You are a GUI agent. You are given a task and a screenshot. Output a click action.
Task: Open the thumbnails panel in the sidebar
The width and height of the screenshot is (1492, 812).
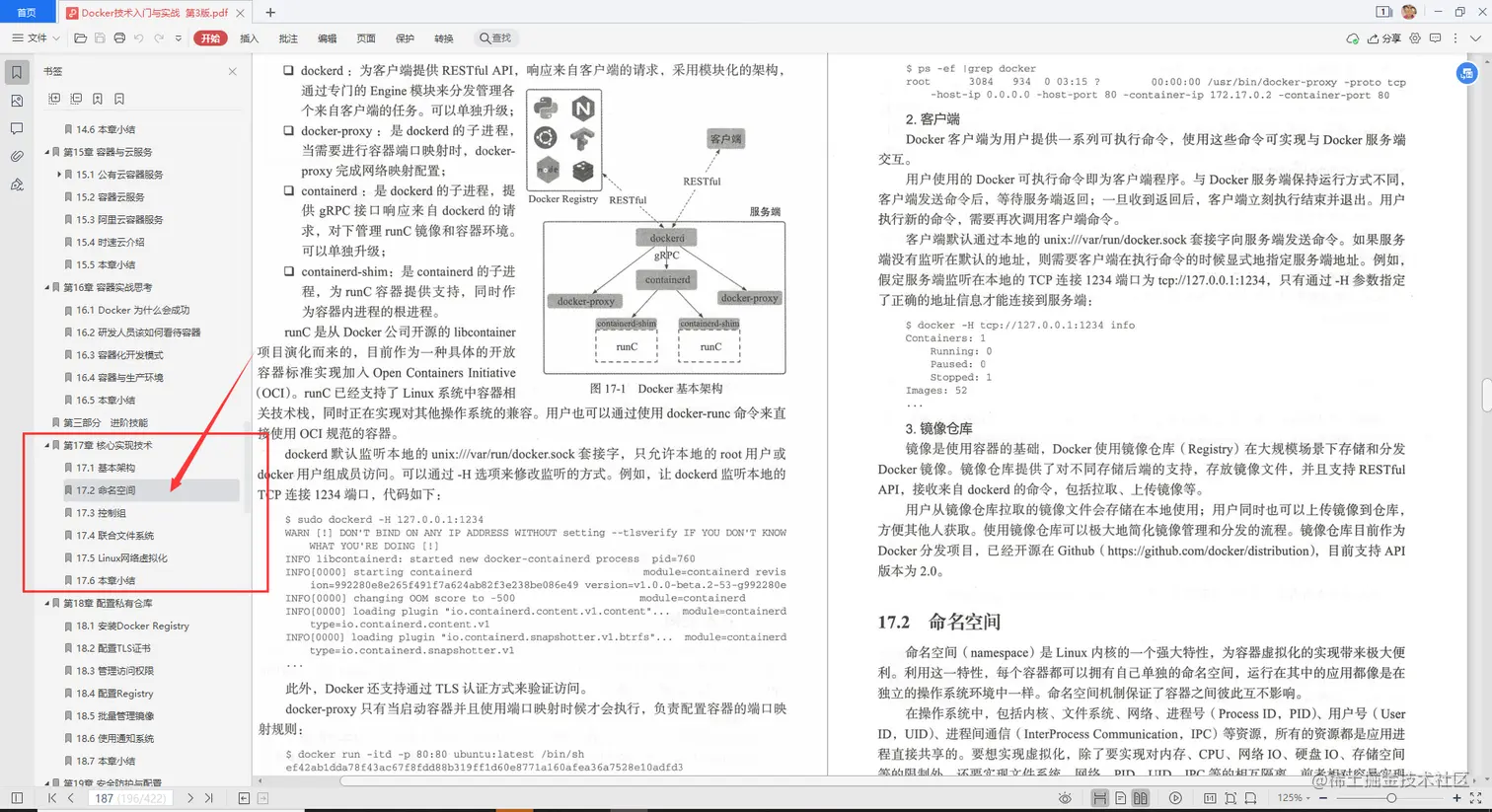(17, 100)
